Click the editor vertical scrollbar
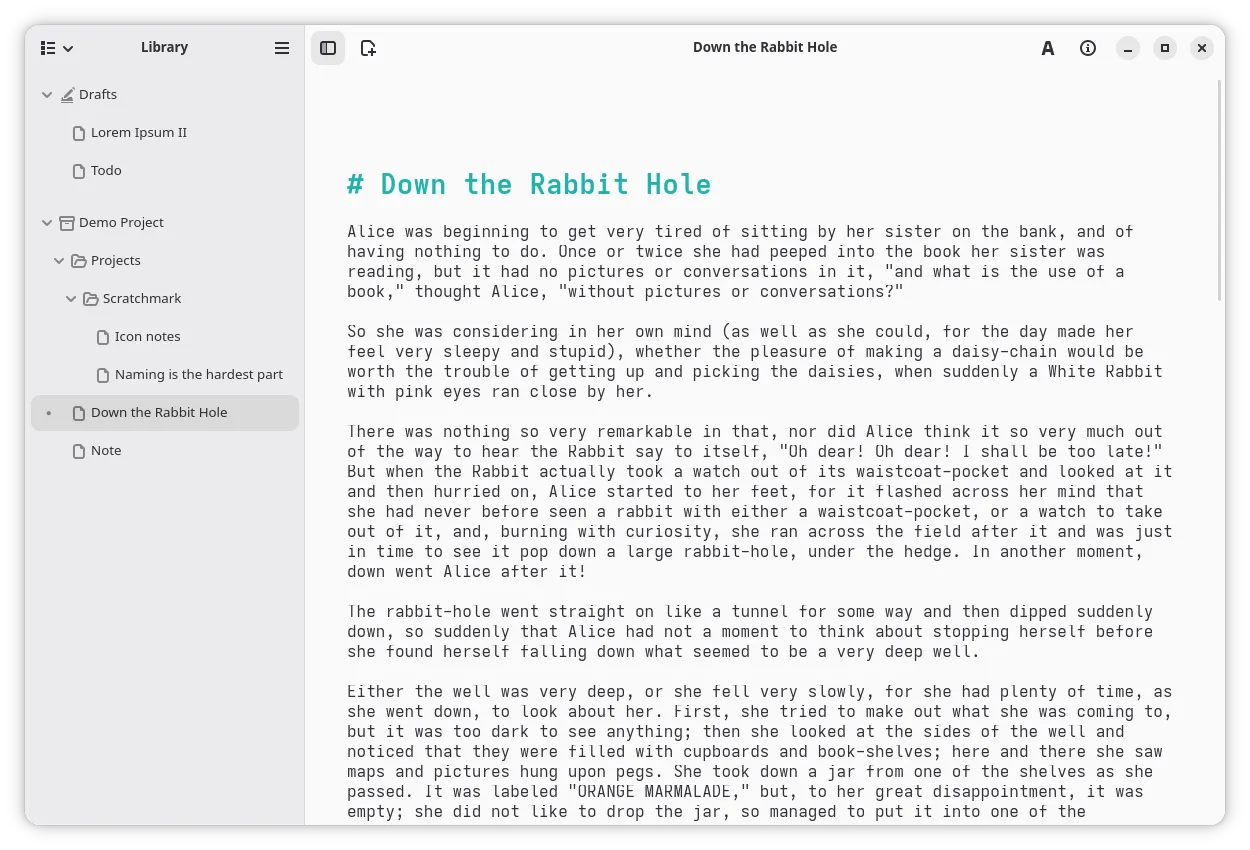 coord(1219,190)
